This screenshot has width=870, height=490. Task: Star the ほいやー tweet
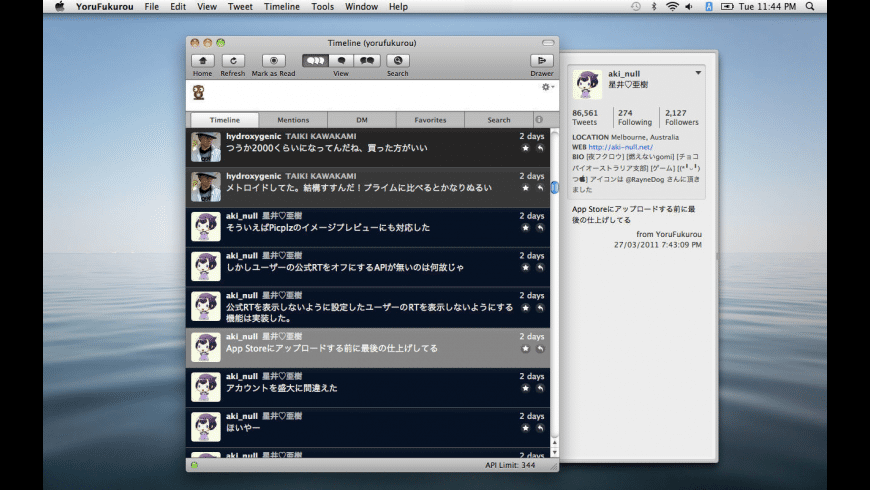(525, 428)
